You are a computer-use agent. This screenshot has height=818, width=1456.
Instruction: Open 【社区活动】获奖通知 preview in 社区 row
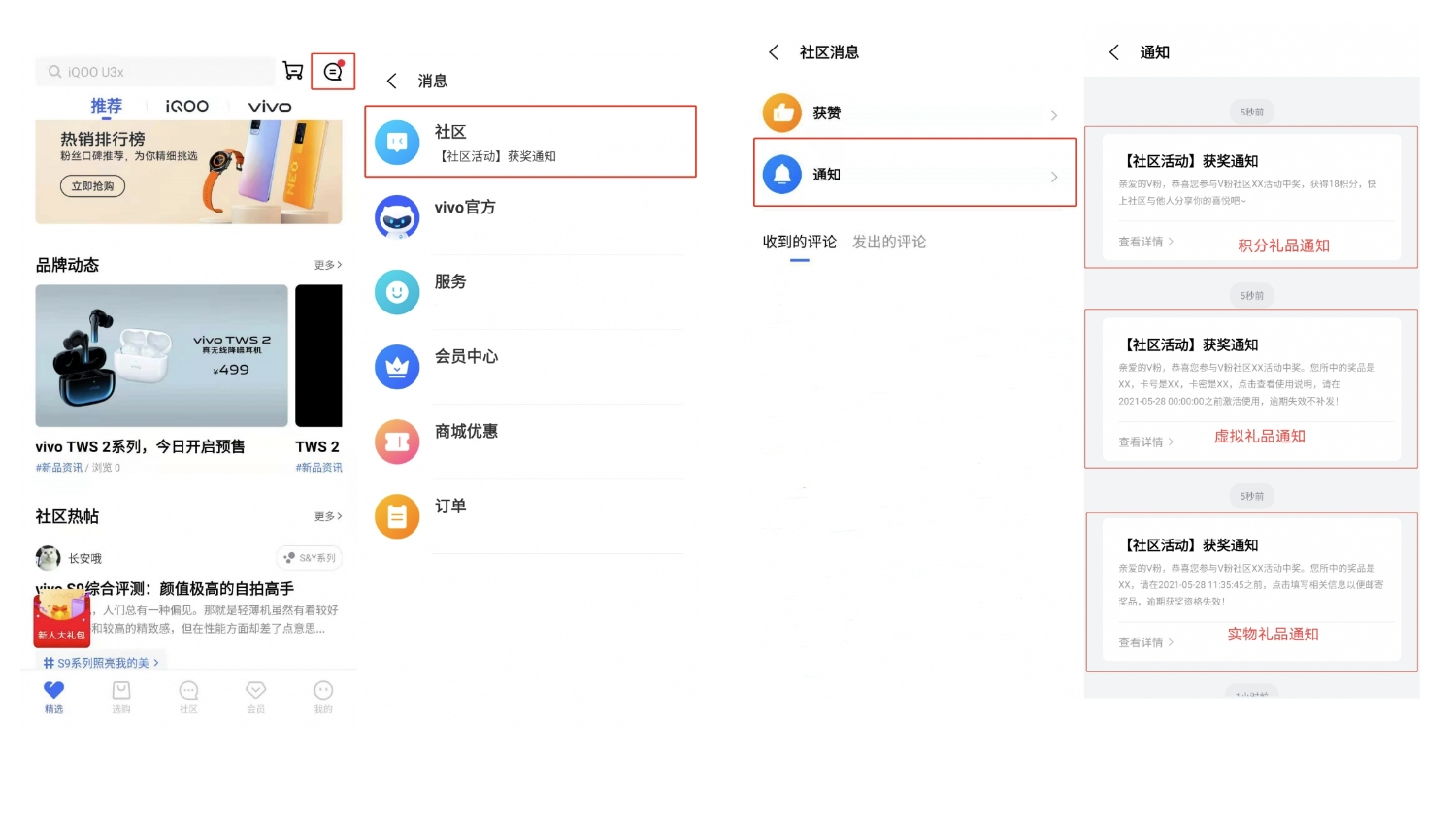click(497, 156)
